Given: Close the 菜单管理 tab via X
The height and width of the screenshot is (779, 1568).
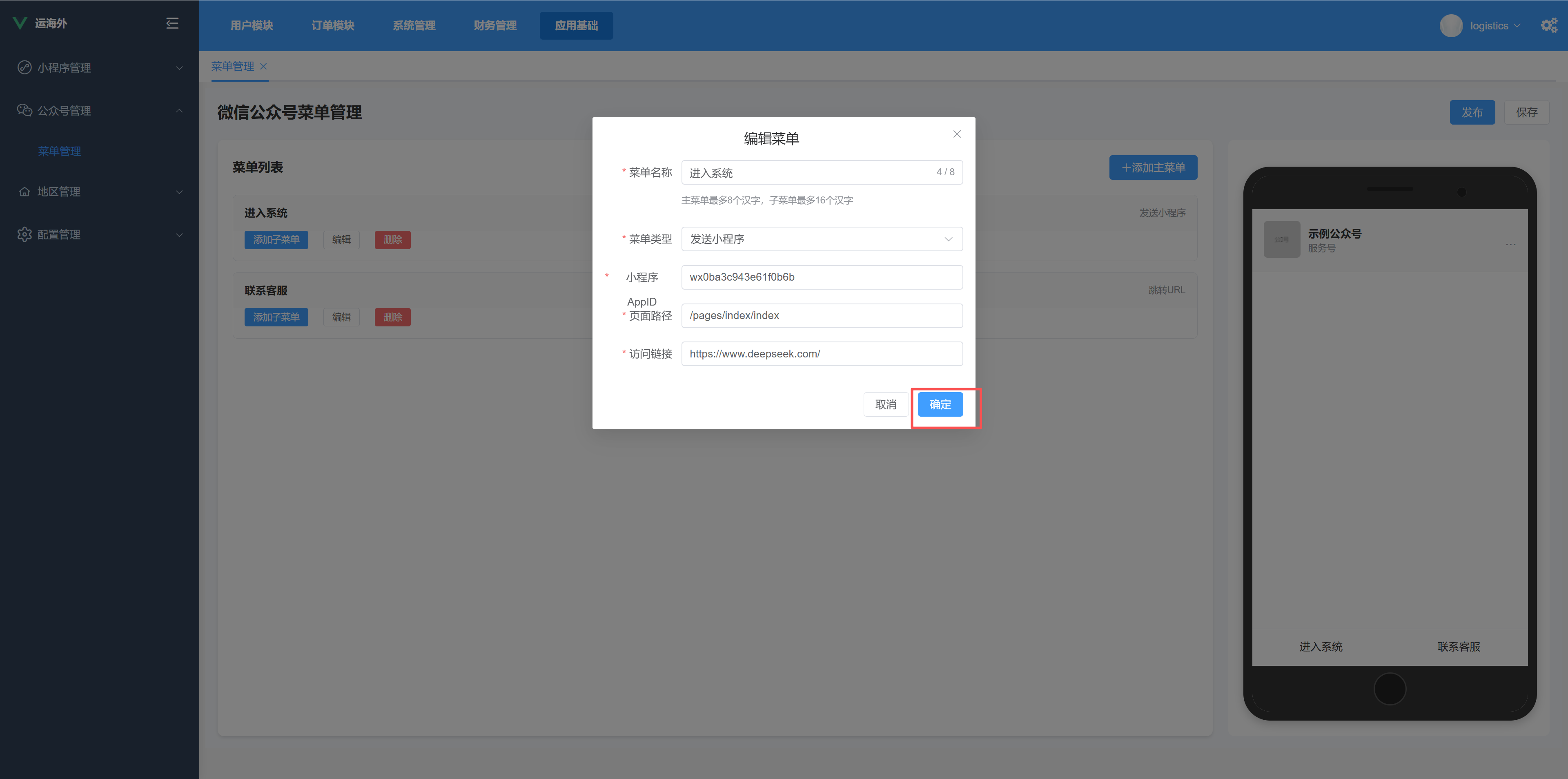Looking at the screenshot, I should [x=263, y=67].
